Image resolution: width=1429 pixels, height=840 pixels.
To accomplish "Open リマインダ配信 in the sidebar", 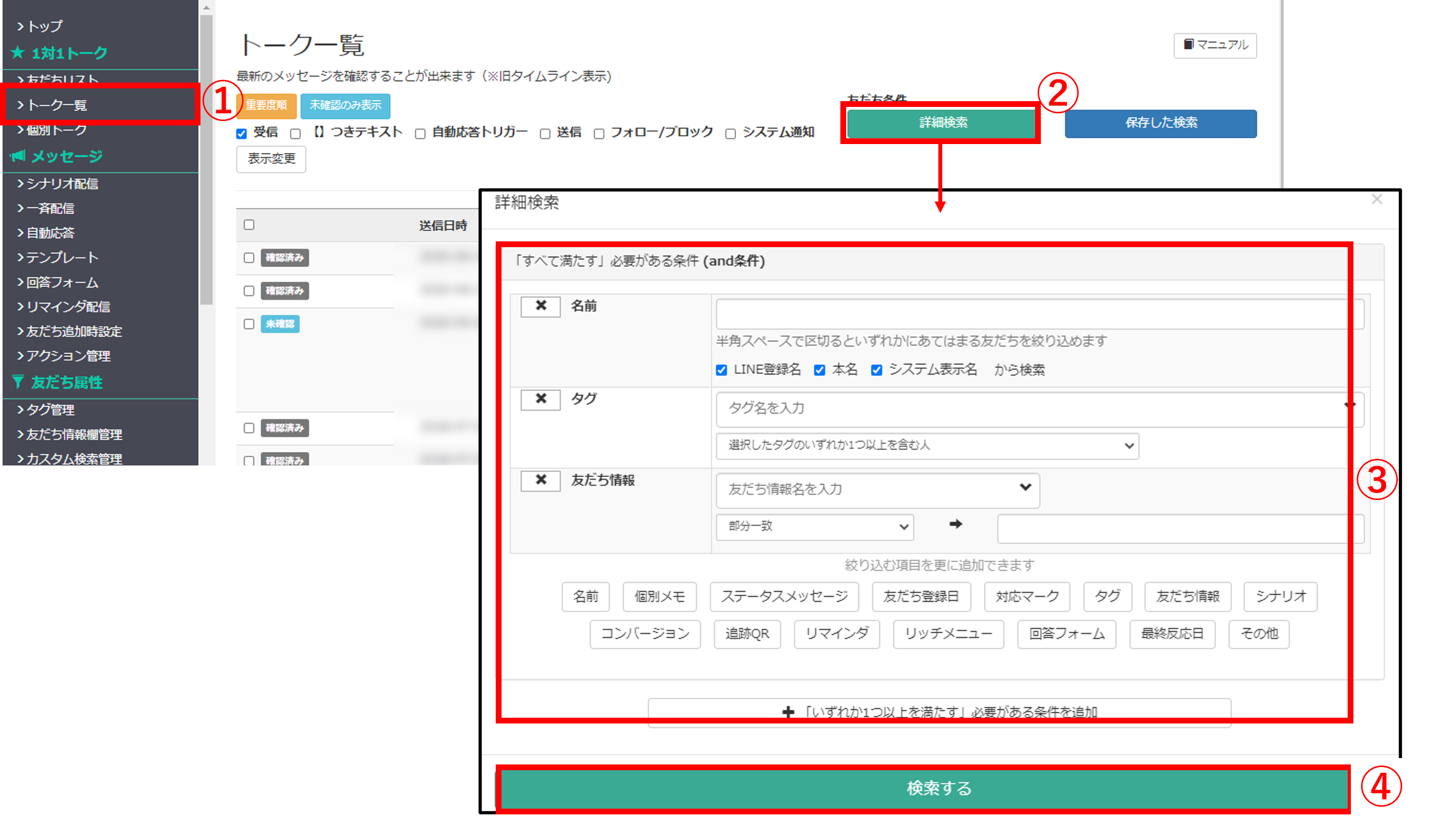I will pos(69,307).
